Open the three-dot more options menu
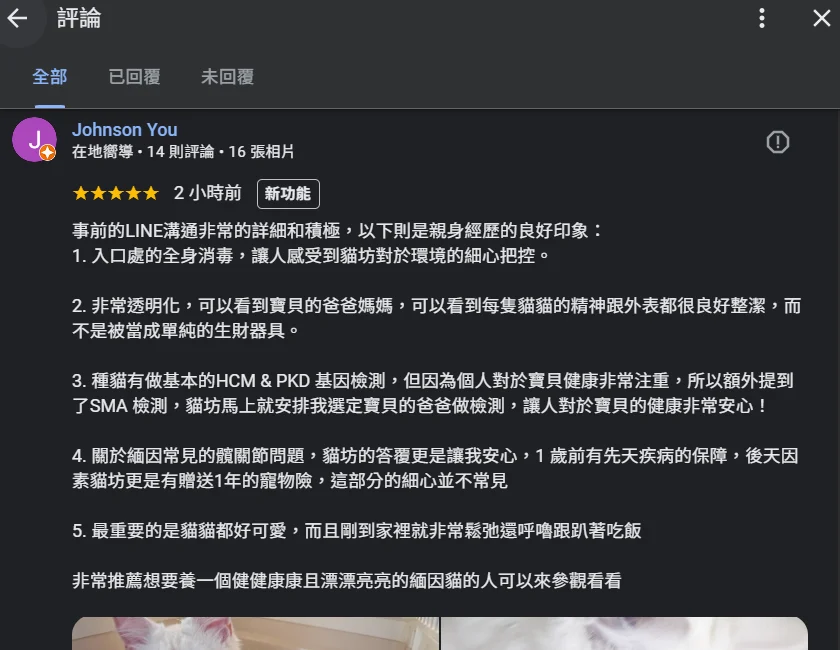This screenshot has width=840, height=650. pos(762,18)
